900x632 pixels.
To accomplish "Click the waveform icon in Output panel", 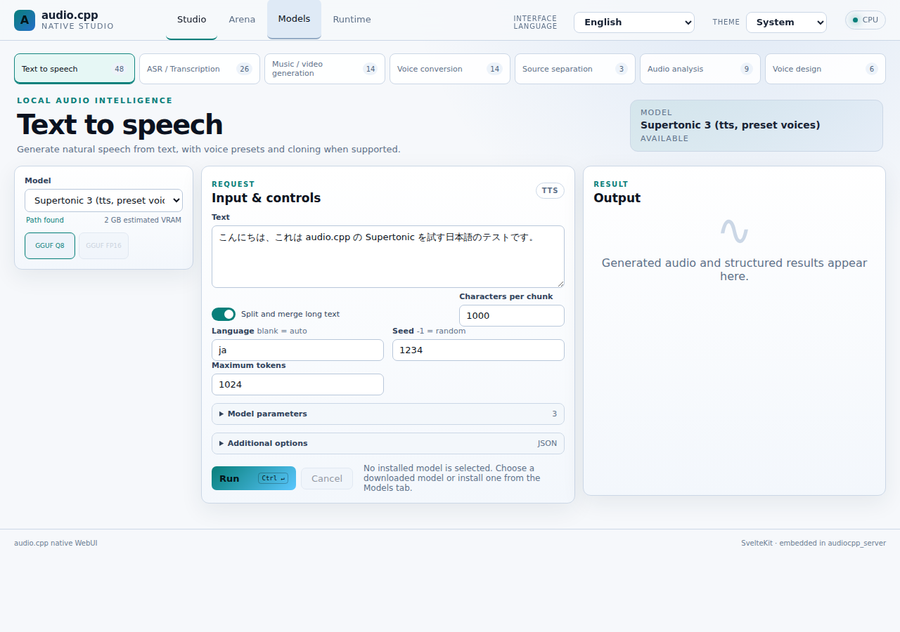I will click(x=734, y=231).
